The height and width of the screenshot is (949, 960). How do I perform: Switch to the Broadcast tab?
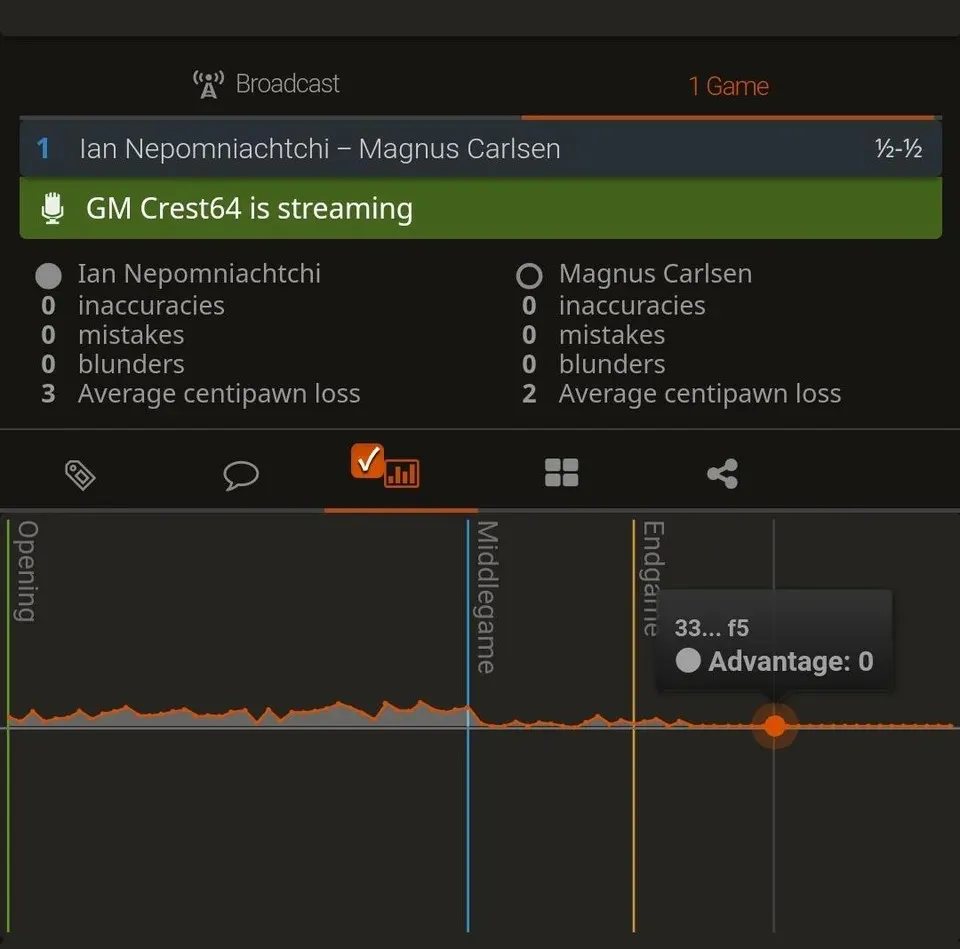[x=266, y=84]
